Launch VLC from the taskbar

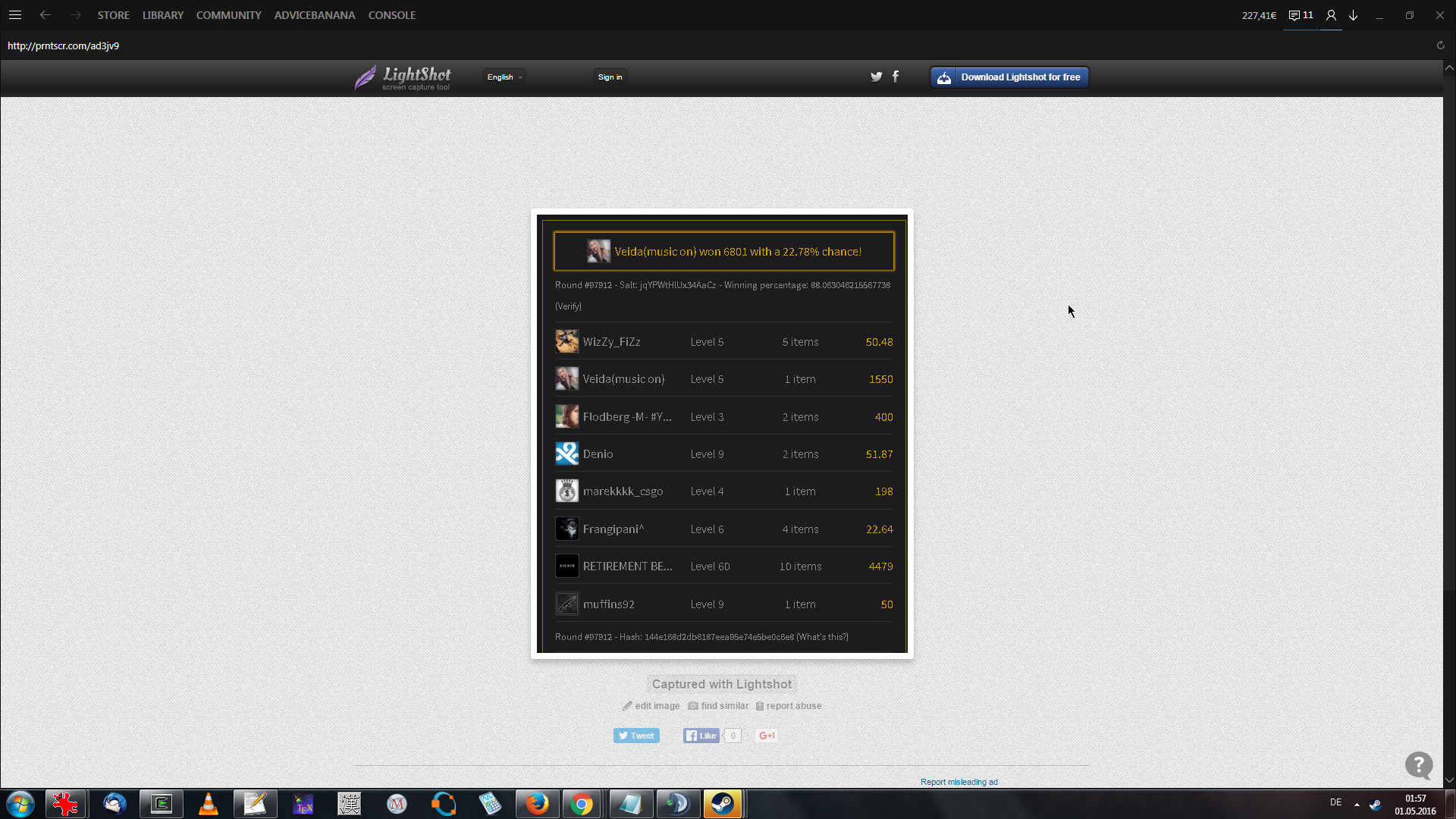point(209,804)
